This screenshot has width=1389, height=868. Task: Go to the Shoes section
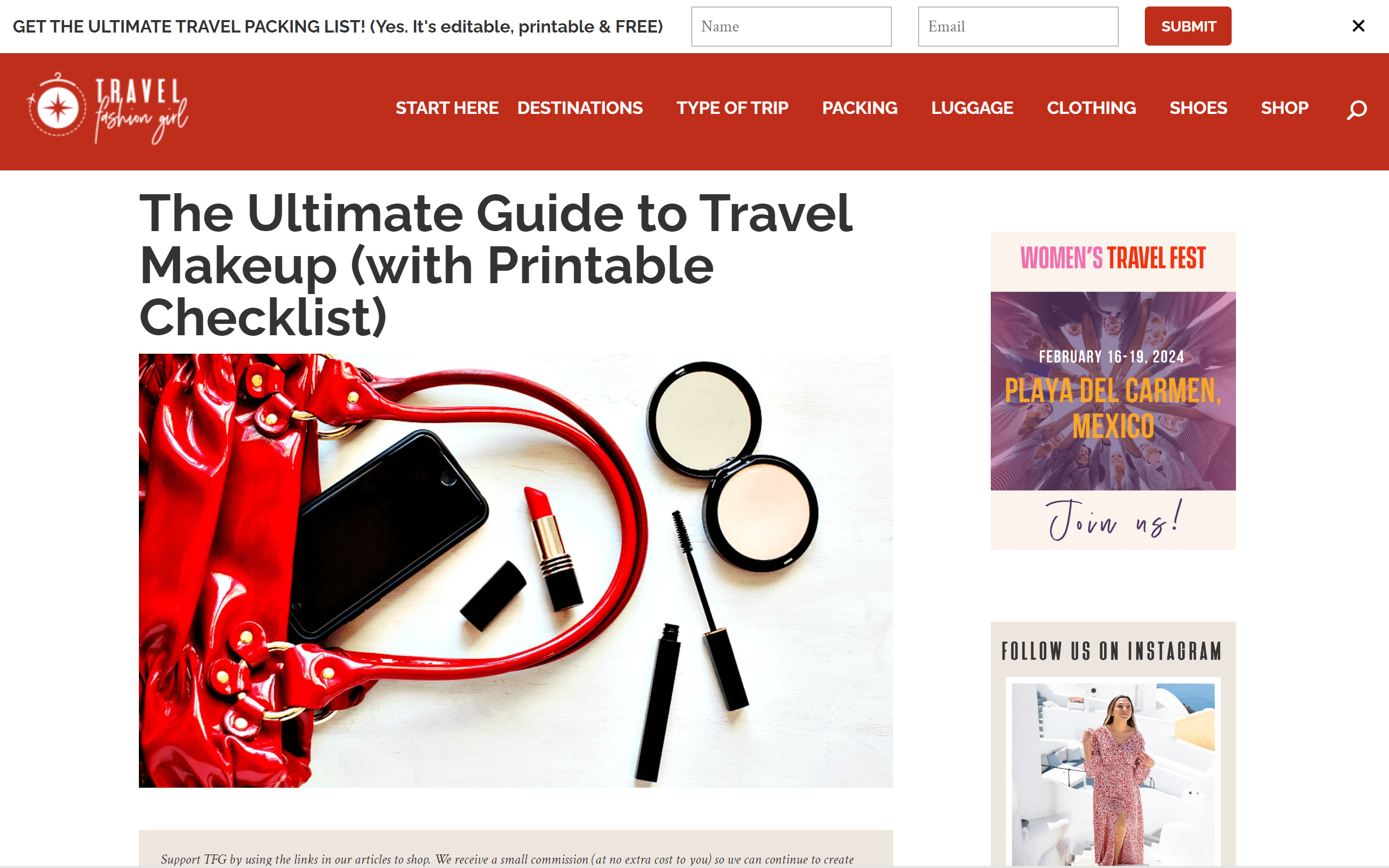1198,108
